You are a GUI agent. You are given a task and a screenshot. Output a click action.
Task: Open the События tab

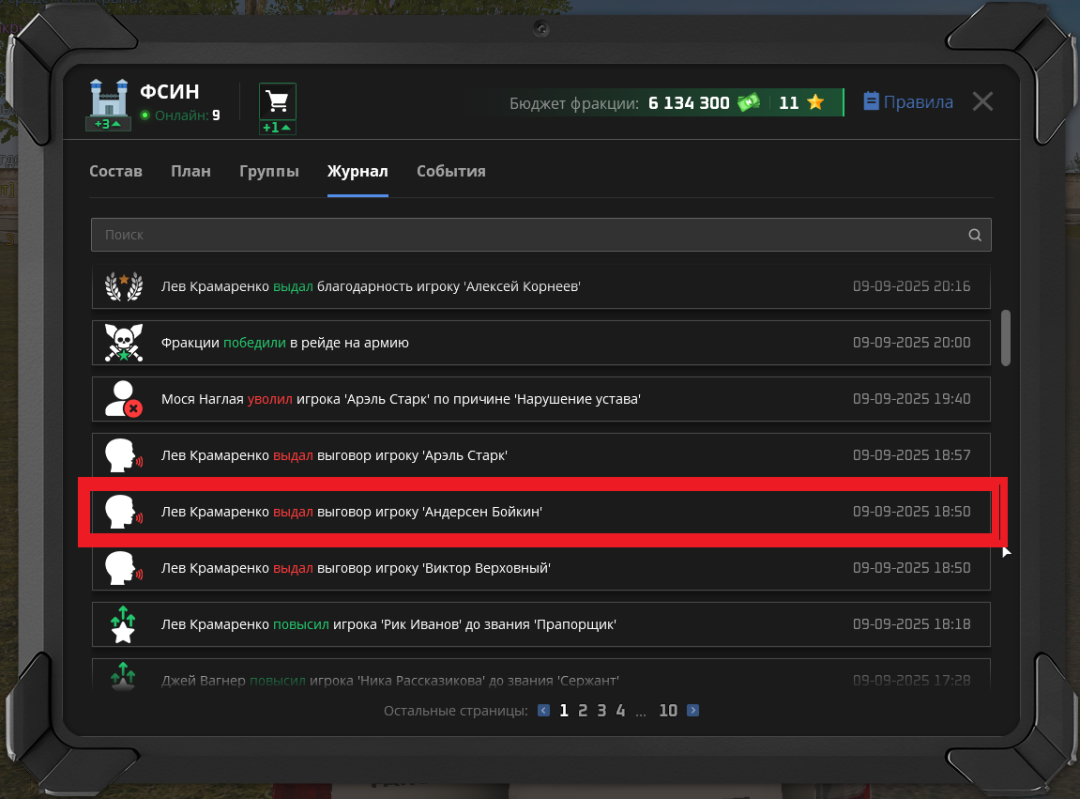451,171
